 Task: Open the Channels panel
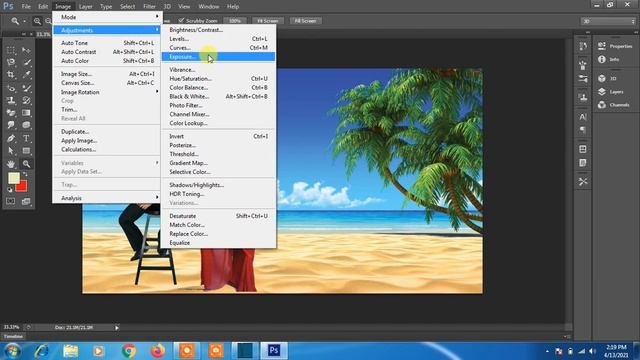click(x=614, y=105)
